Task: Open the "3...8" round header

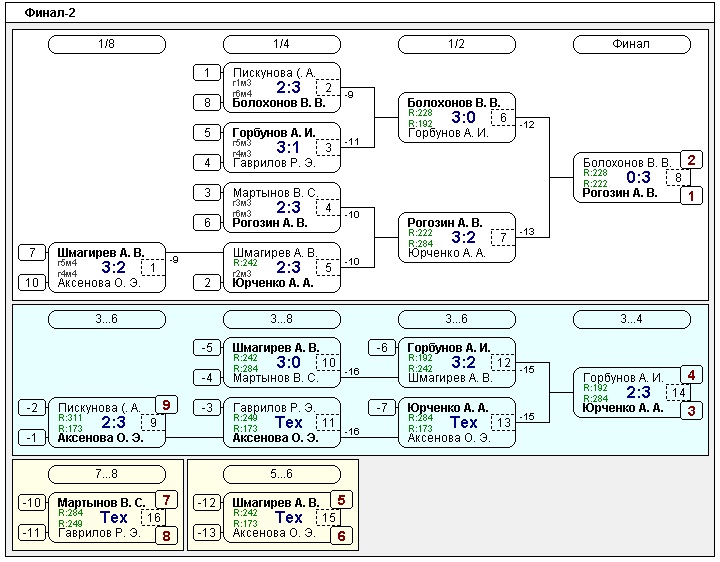Action: (281, 319)
